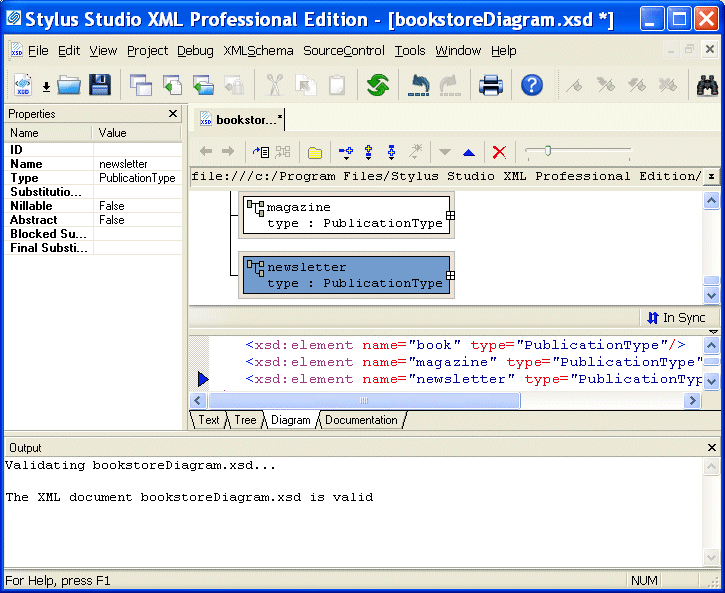Switch to the Documentation tab
The height and width of the screenshot is (593, 725).
point(361,420)
